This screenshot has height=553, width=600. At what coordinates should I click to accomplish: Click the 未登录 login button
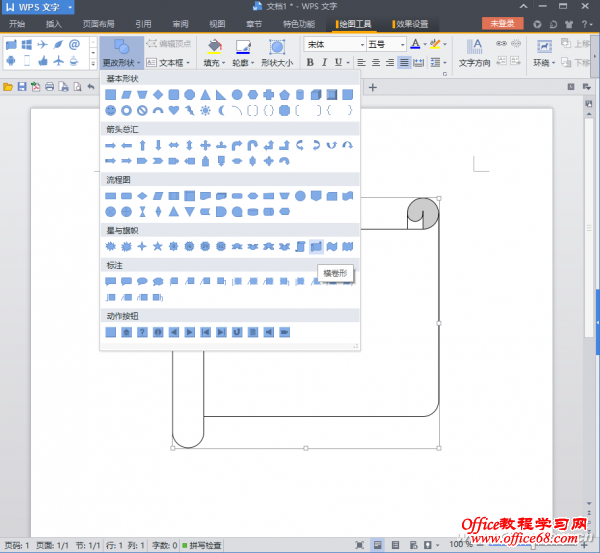tap(502, 23)
